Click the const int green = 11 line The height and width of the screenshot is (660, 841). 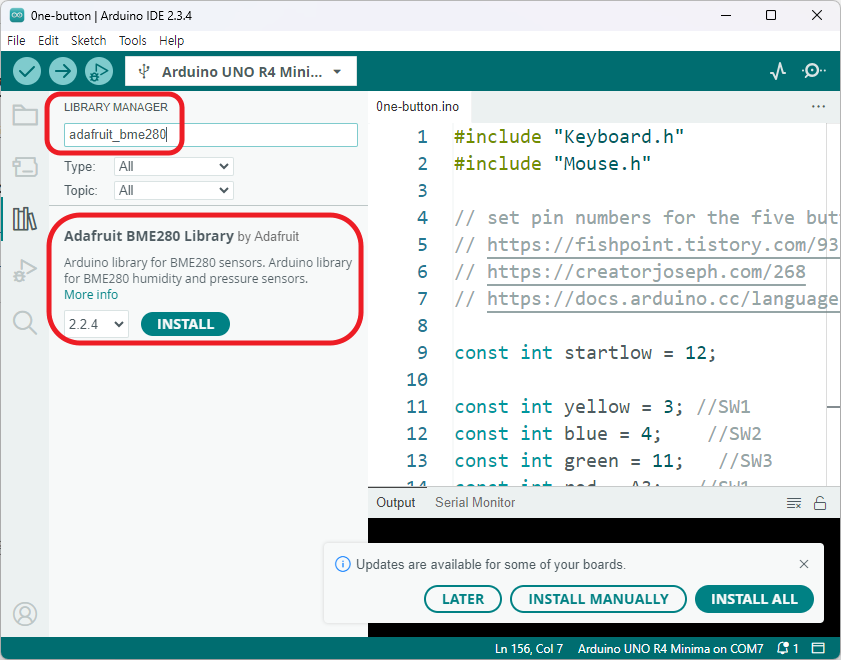click(569, 461)
